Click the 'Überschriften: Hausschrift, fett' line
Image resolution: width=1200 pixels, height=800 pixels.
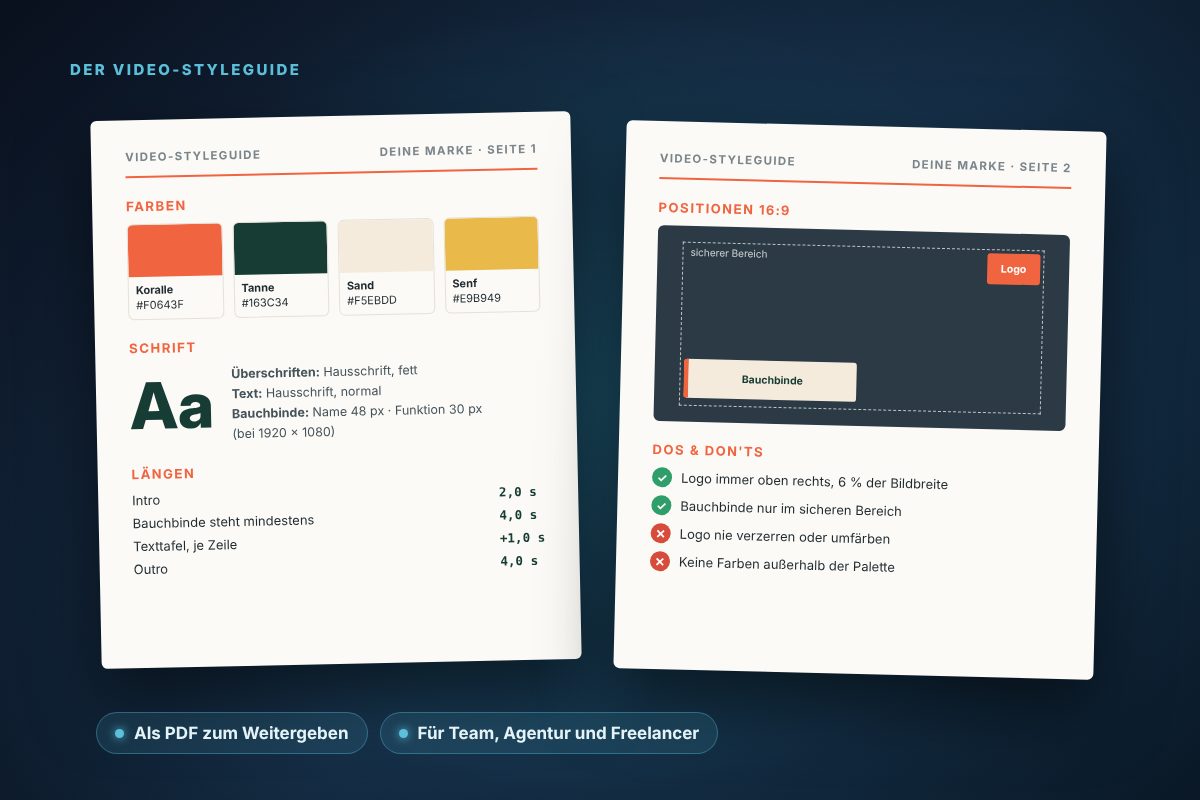324,371
